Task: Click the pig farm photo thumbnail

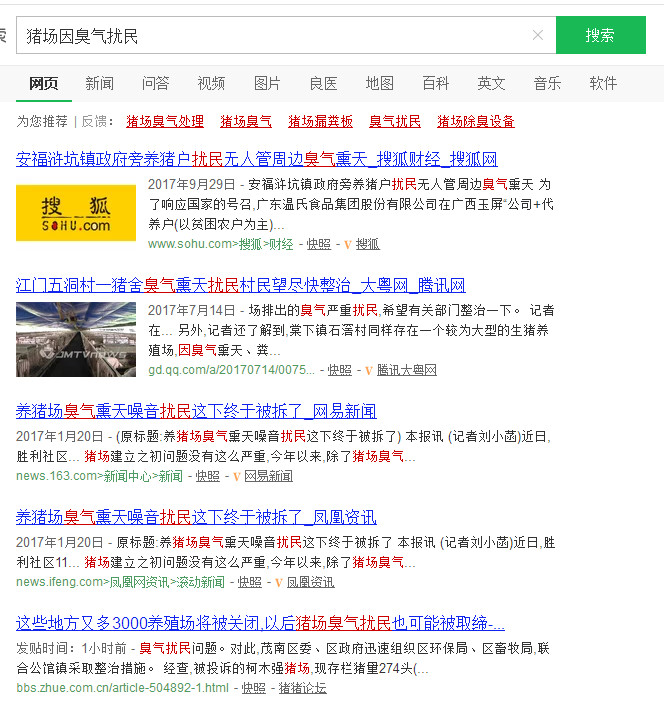Action: (x=76, y=339)
